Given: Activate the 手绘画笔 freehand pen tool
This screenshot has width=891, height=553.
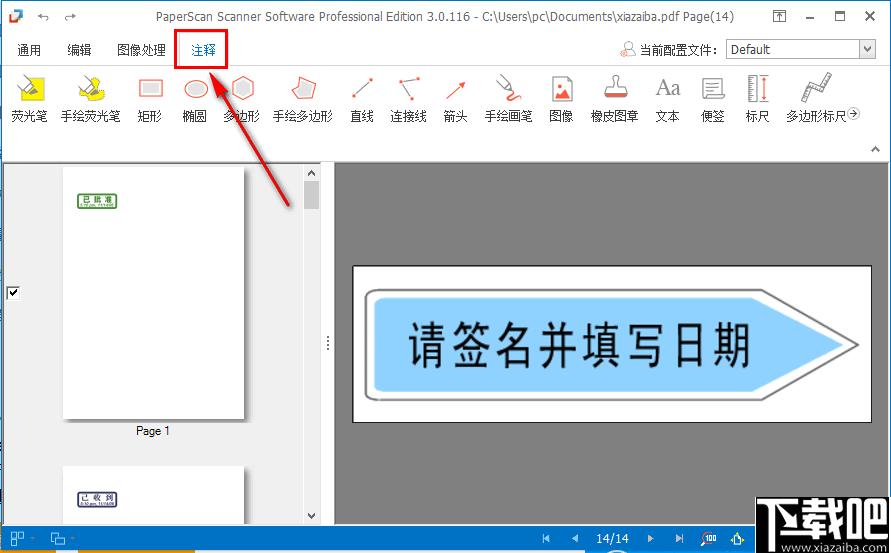Looking at the screenshot, I should click(509, 99).
